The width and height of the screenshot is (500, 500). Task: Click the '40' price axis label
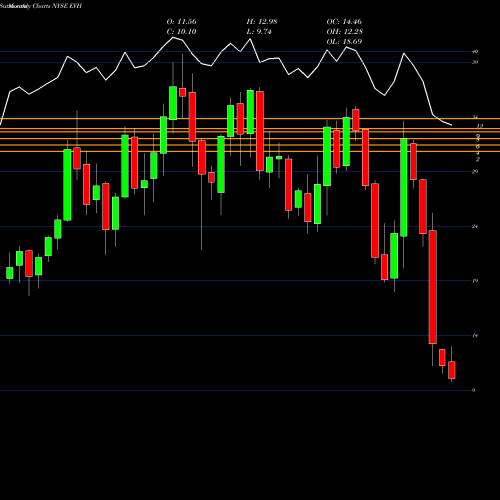coord(475,52)
